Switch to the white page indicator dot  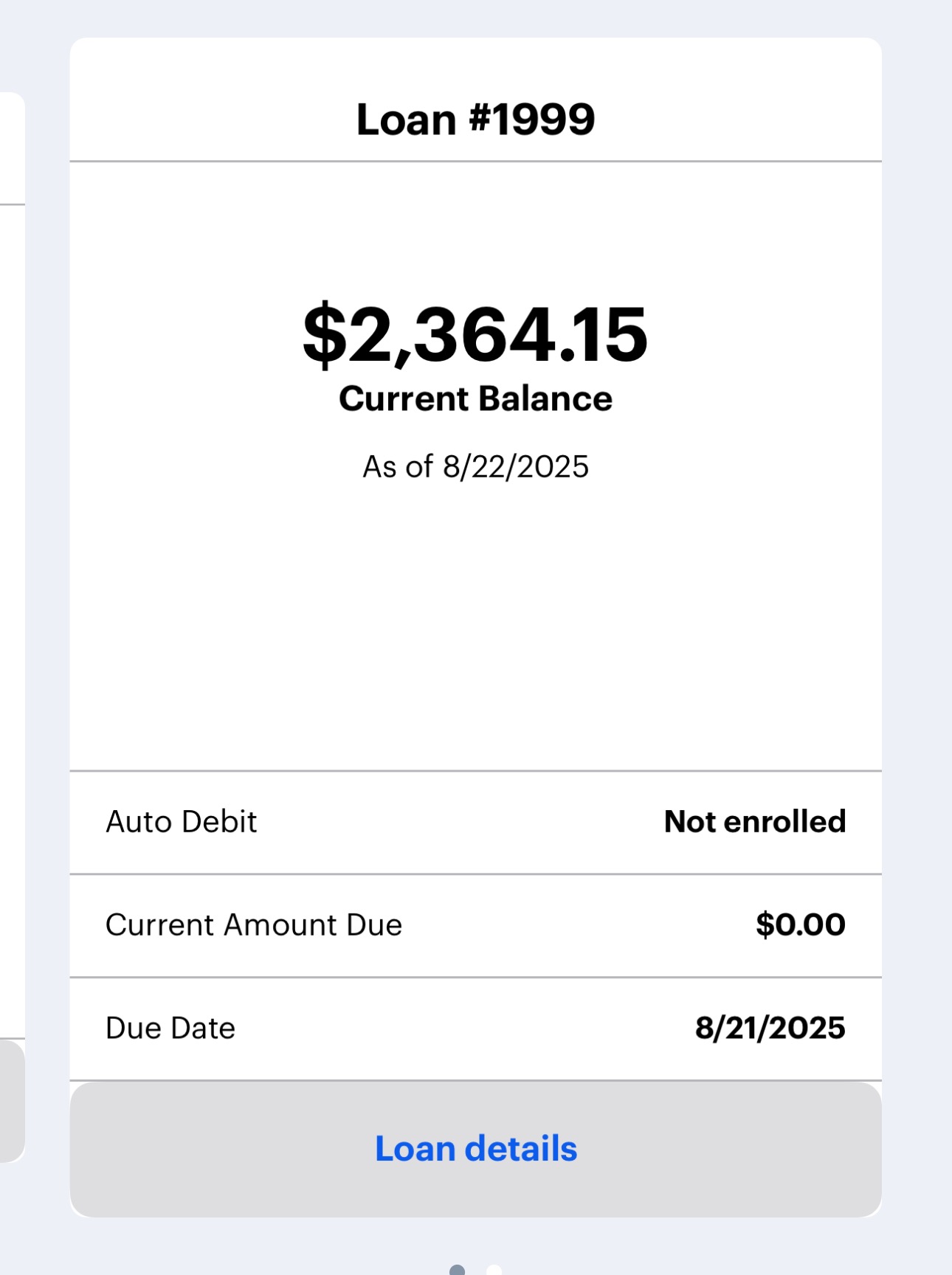tap(494, 1270)
